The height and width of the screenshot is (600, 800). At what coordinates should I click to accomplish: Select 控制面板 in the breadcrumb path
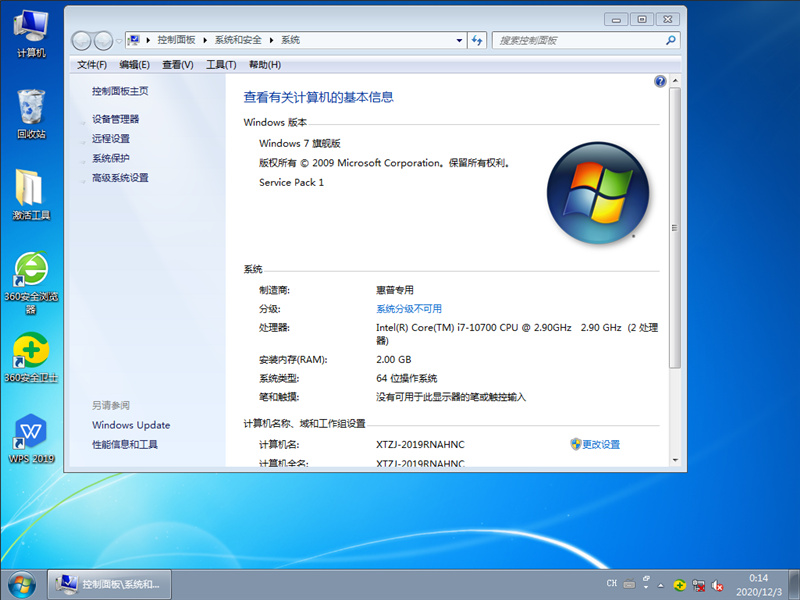pyautogui.click(x=176, y=40)
